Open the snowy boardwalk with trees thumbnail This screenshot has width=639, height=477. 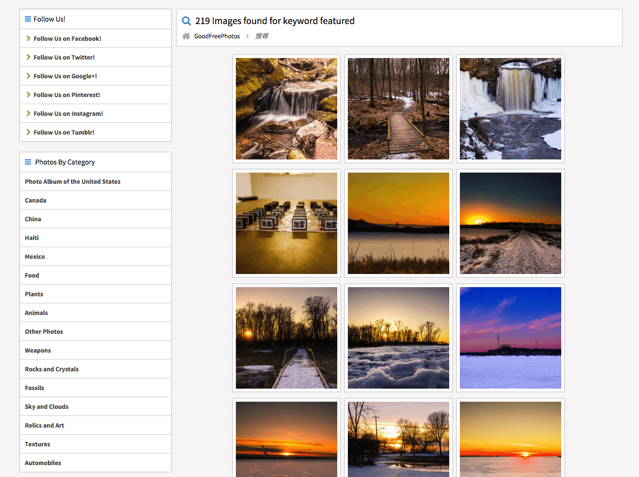(x=286, y=338)
